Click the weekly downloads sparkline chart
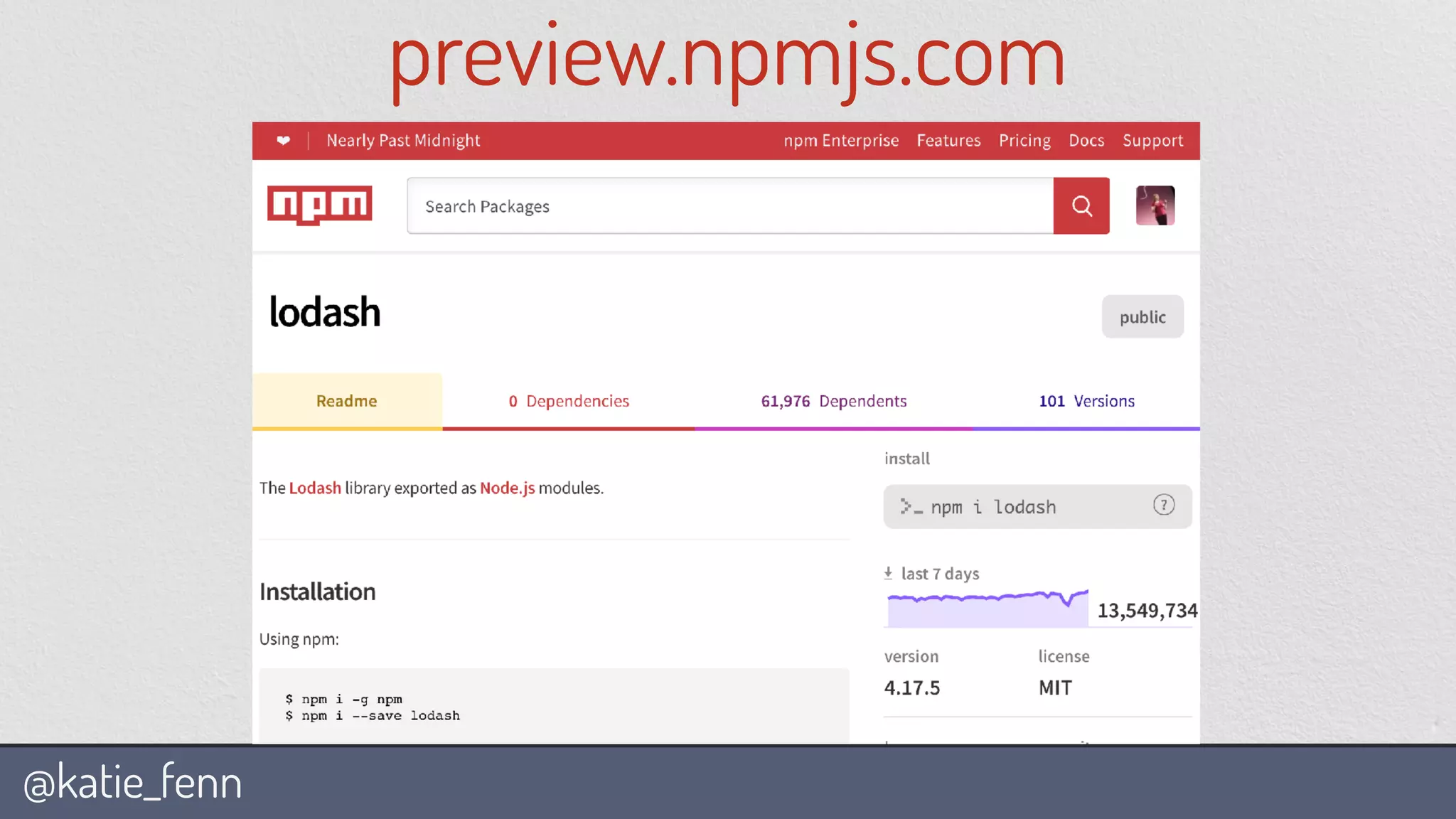 tap(987, 608)
